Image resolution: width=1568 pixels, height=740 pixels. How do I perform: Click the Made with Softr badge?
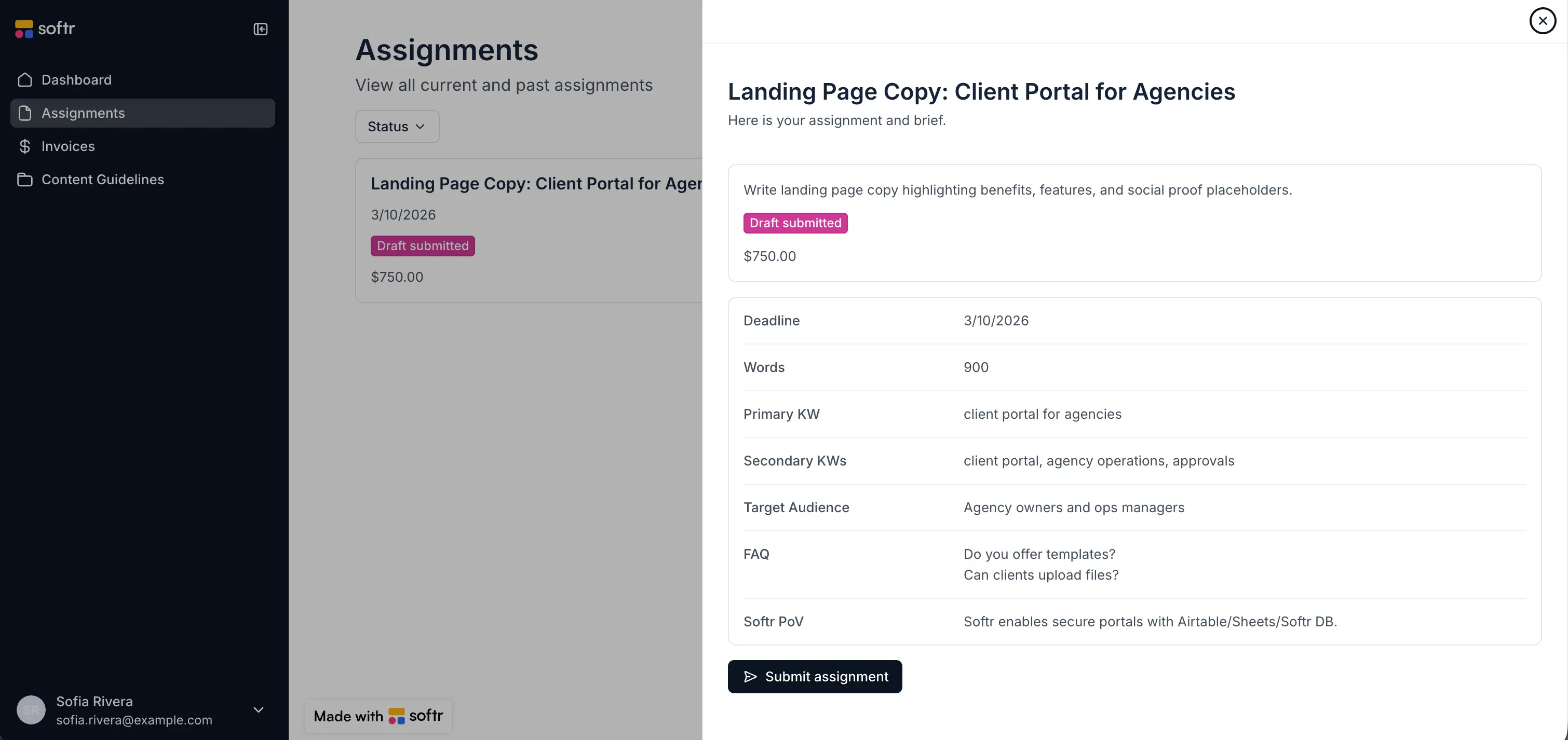[378, 716]
